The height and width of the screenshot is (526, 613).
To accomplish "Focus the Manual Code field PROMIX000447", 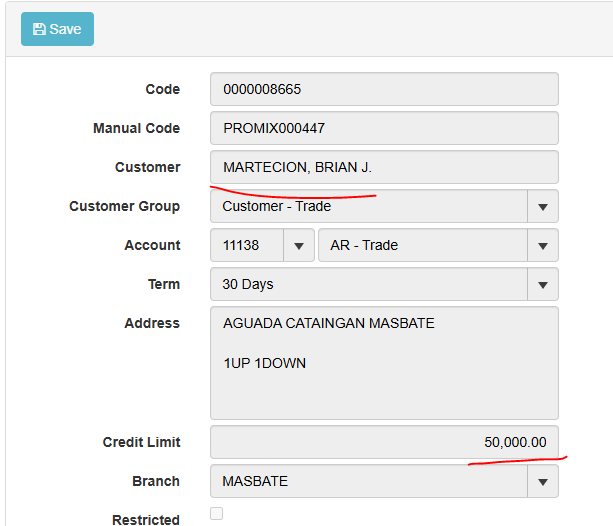I will click(384, 128).
